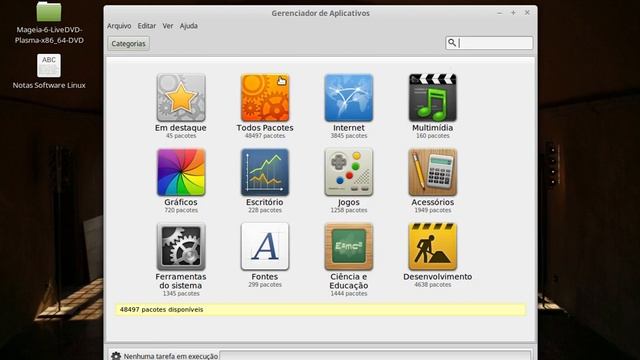
Task: Open the Todos Pacotes orange gears icon
Action: 265,98
